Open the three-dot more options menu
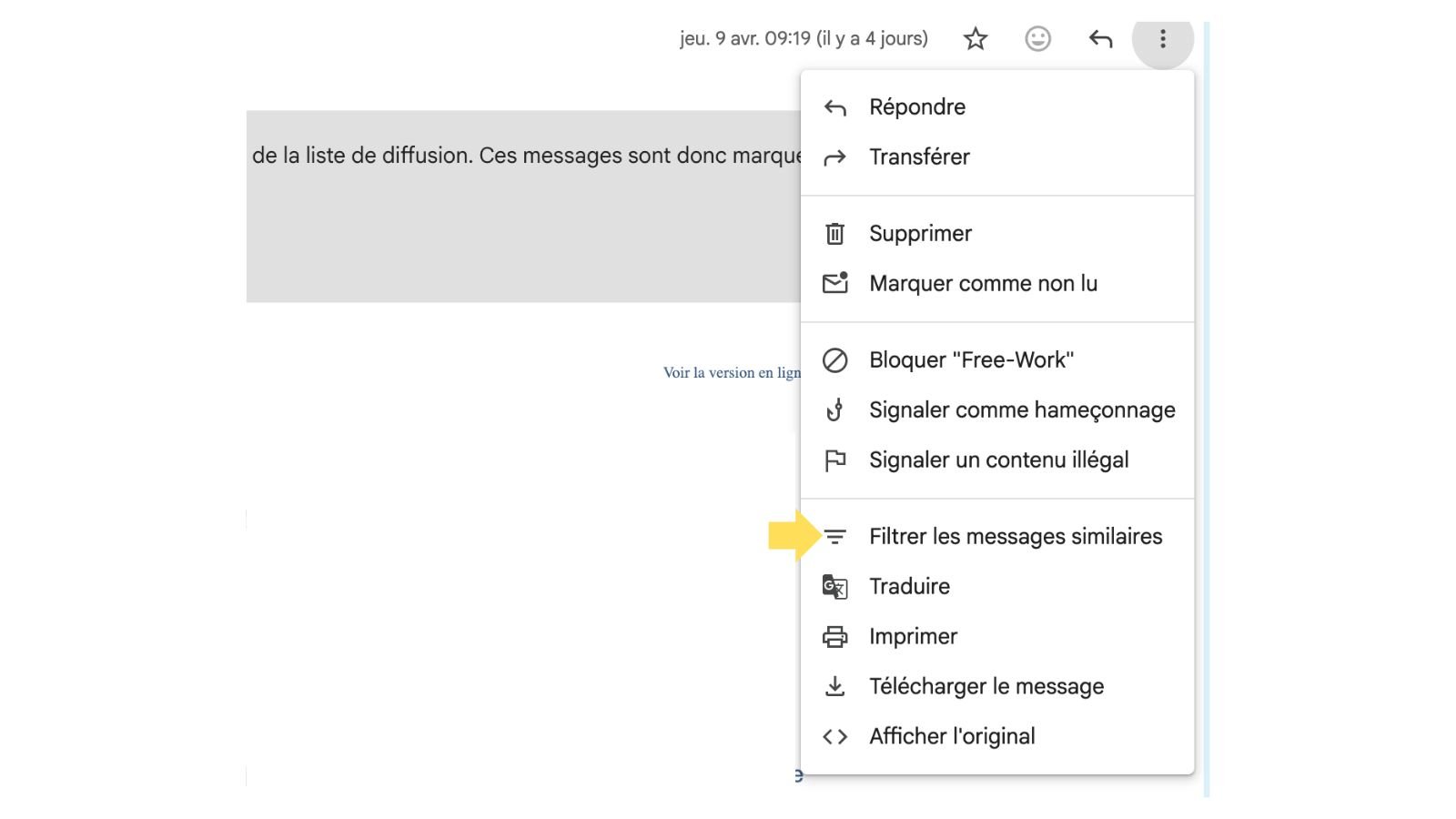 coord(1163,39)
